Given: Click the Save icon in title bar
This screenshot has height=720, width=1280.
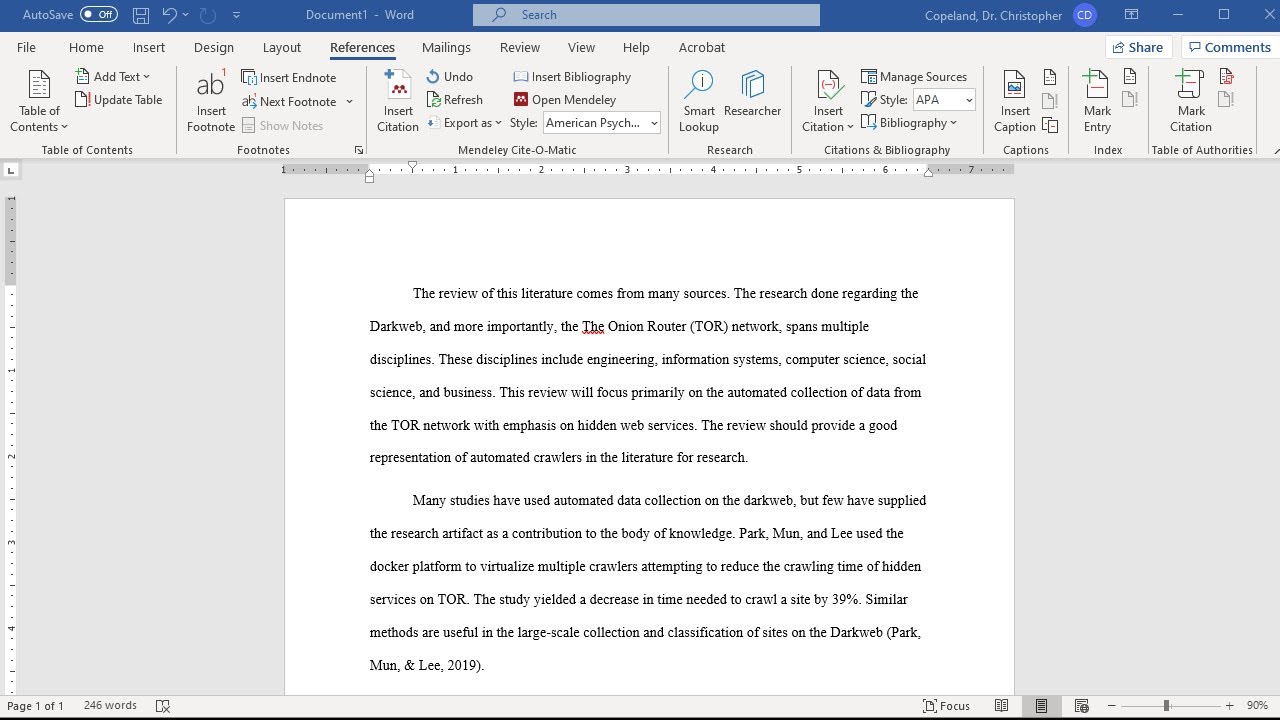Looking at the screenshot, I should point(141,15).
